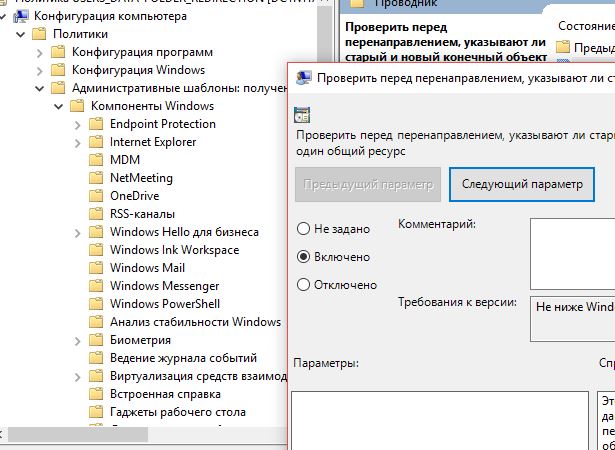Click 'Windows Hello для бизнеса' folder icon

96,232
